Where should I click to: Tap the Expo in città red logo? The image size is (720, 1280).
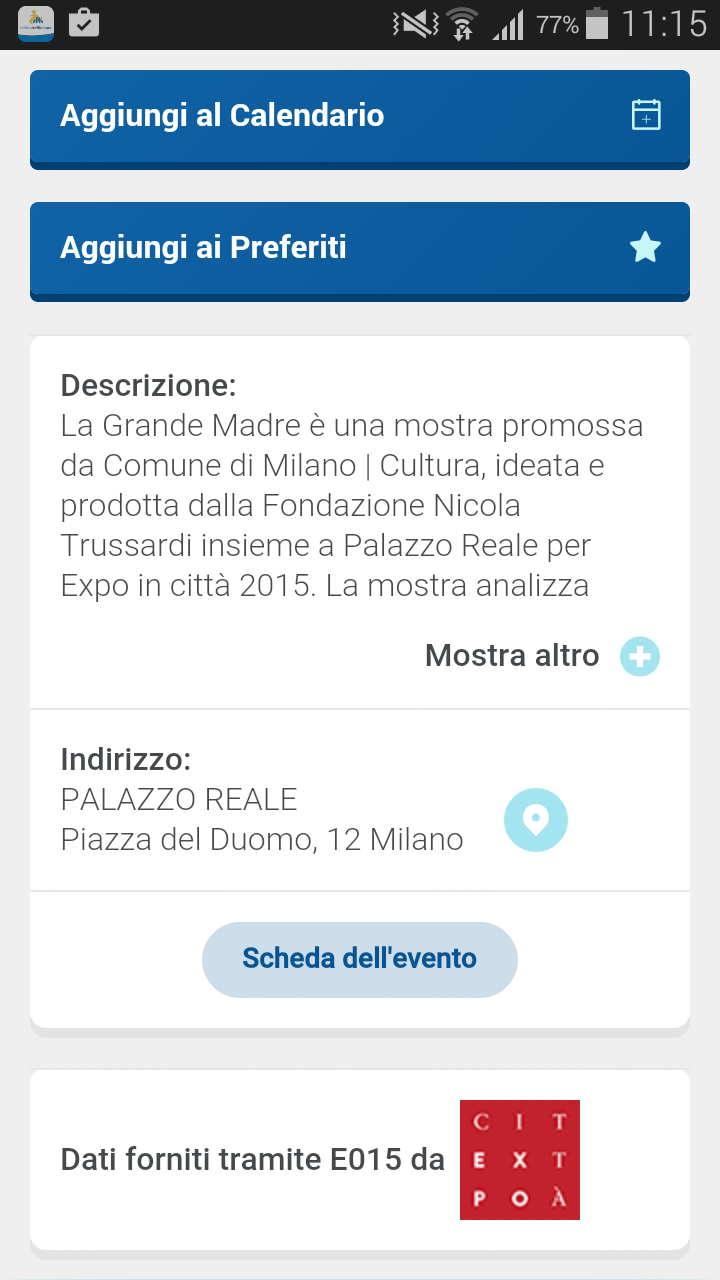tap(520, 1160)
